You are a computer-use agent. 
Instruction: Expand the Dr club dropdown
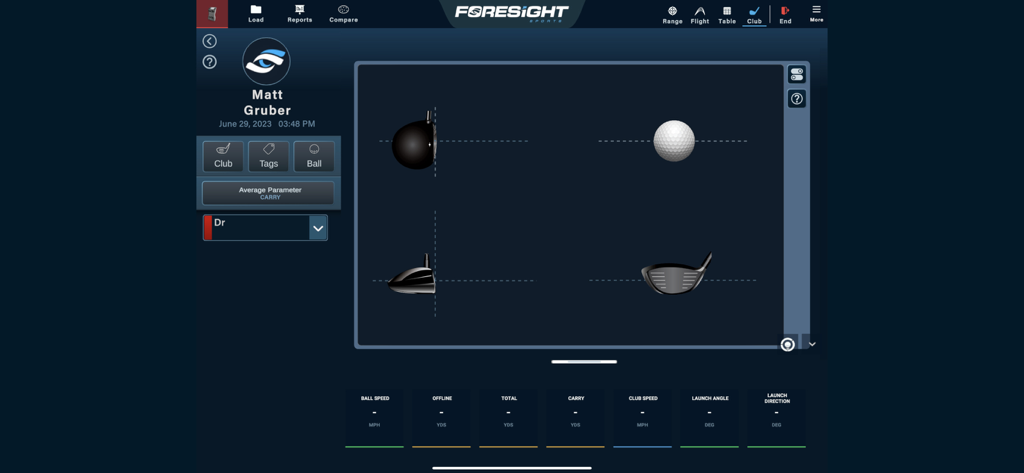pyautogui.click(x=318, y=228)
